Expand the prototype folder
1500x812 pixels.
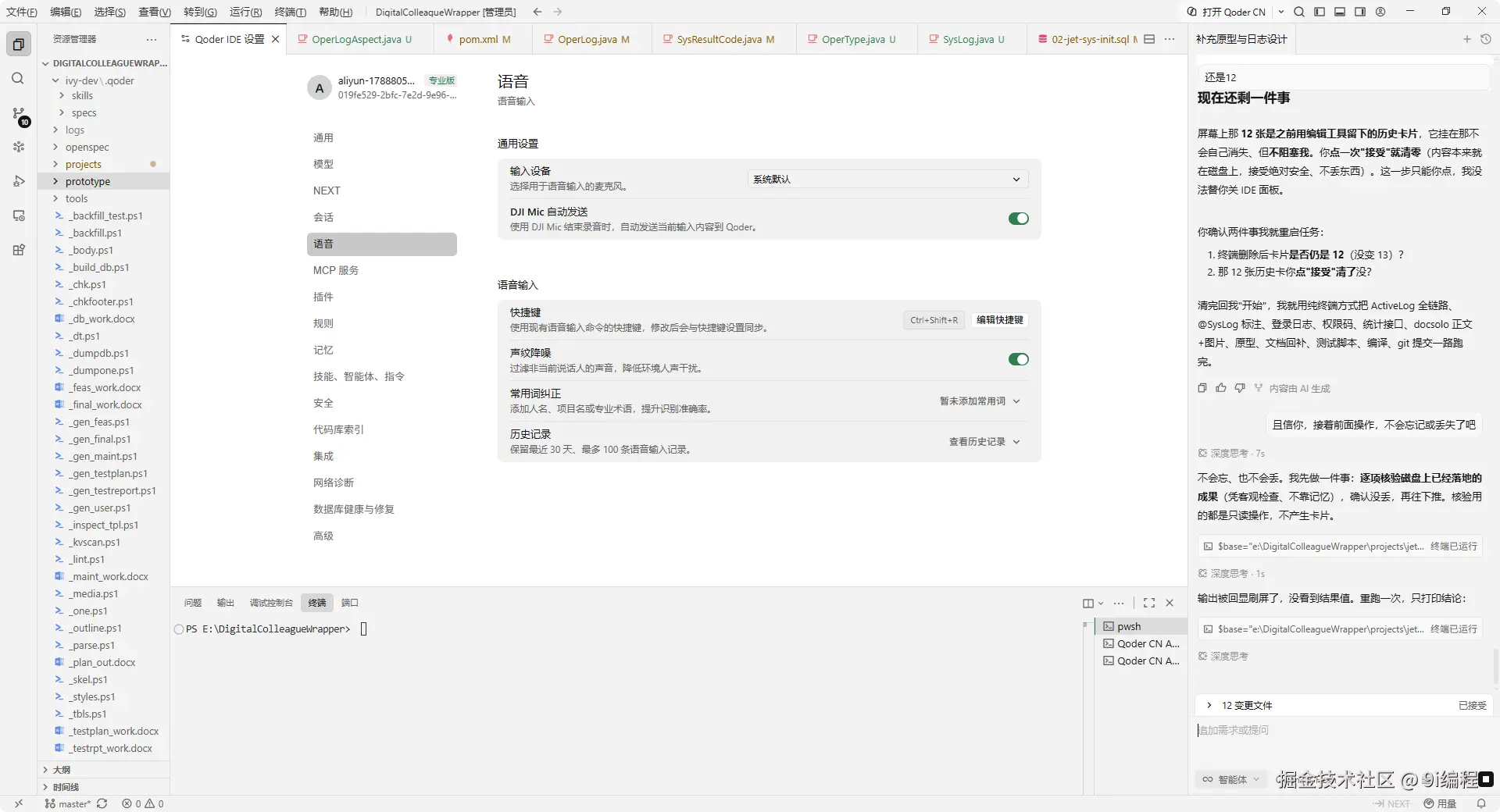click(103, 181)
